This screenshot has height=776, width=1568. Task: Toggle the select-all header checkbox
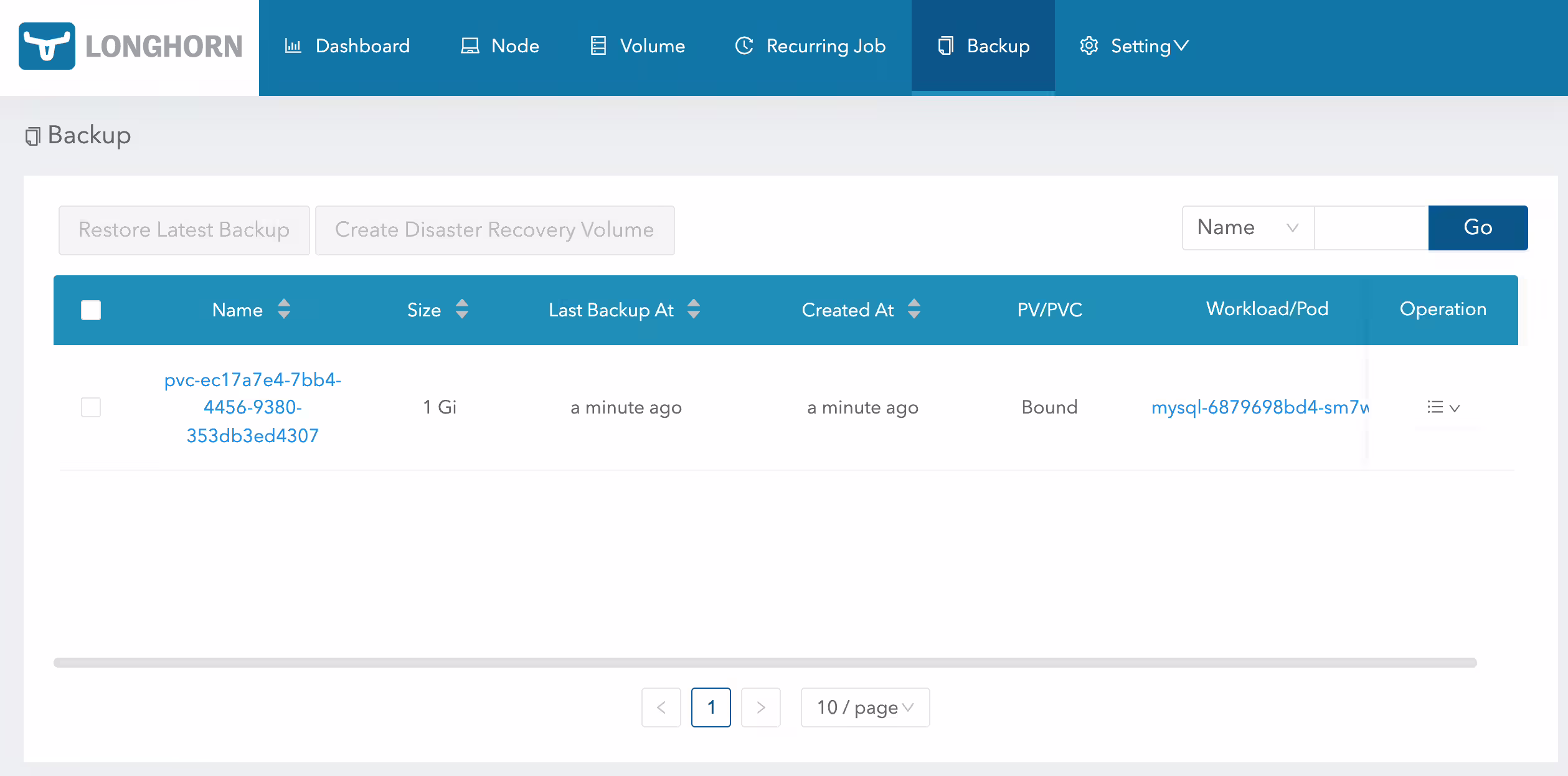91,310
